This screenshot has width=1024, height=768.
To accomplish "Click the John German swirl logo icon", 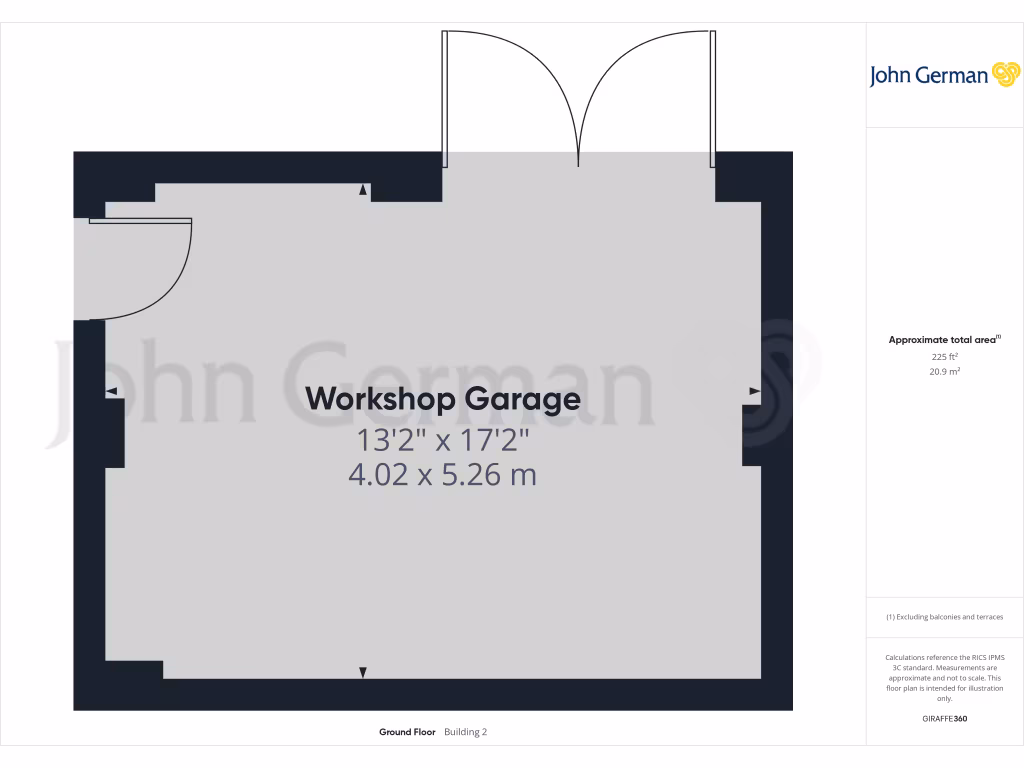I will pos(1004,75).
